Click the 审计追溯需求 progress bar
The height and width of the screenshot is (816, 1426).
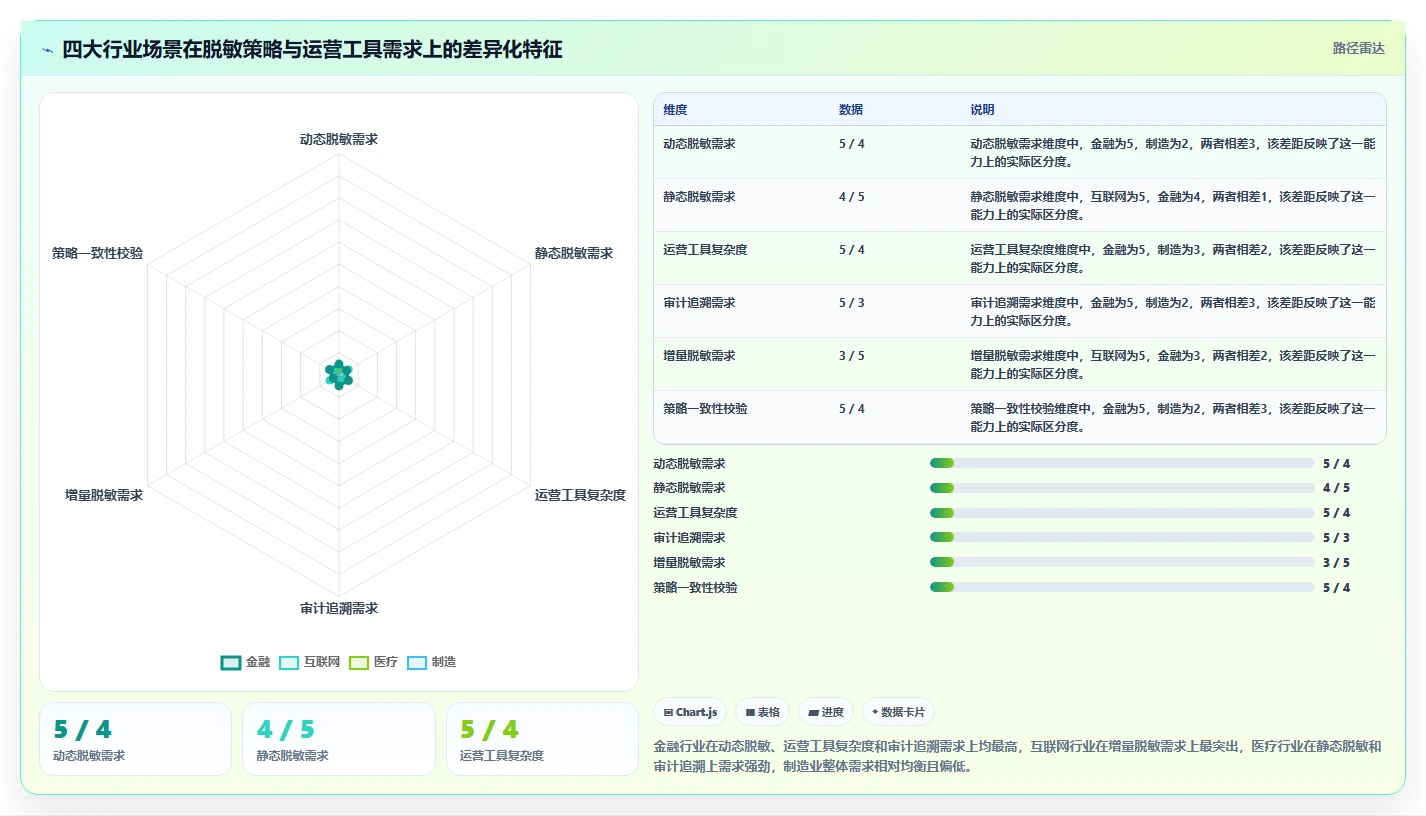(x=1122, y=538)
